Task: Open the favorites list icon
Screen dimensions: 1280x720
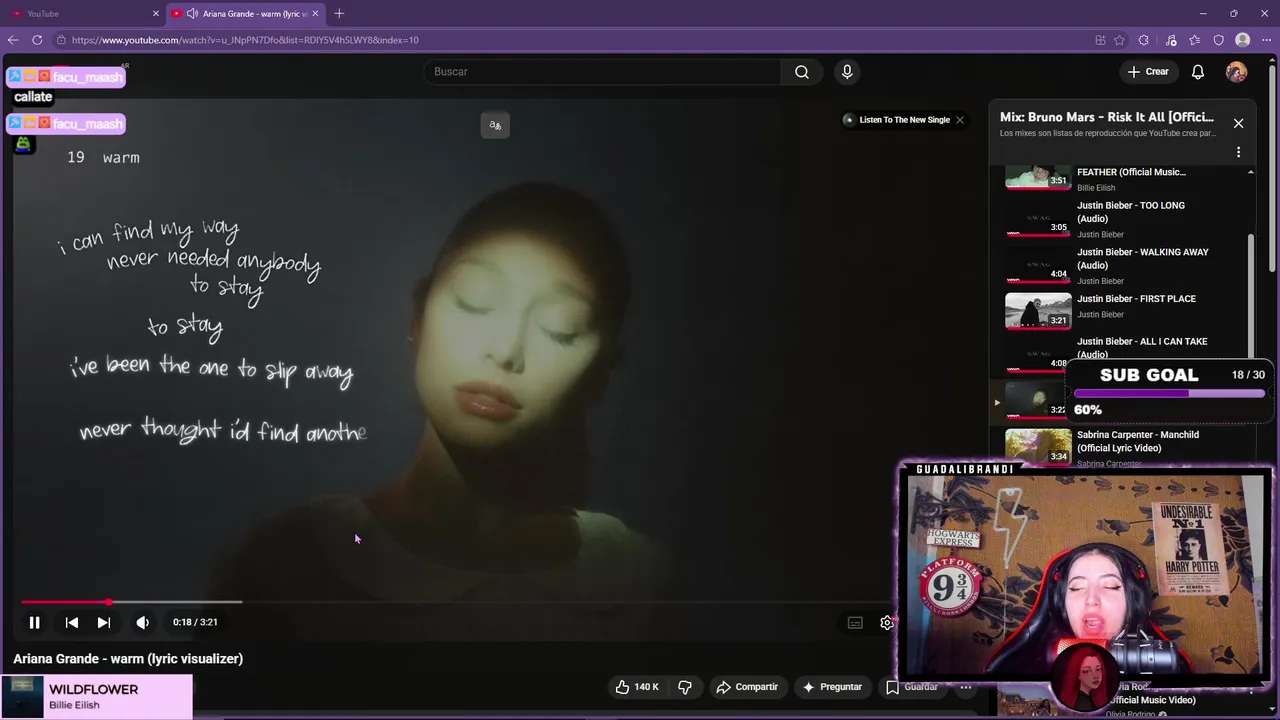Action: coord(1194,40)
